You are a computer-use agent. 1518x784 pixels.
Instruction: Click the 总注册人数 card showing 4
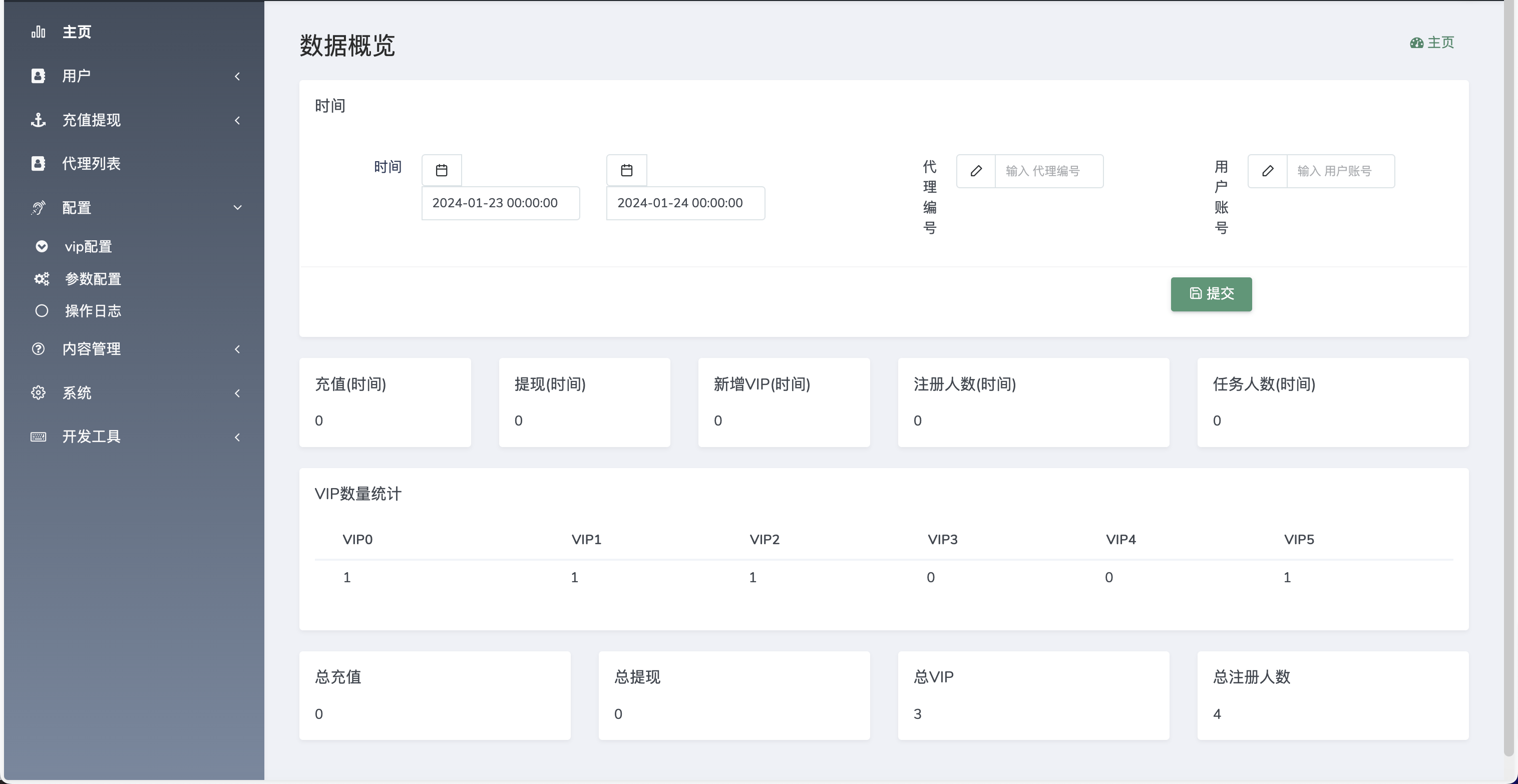1333,695
